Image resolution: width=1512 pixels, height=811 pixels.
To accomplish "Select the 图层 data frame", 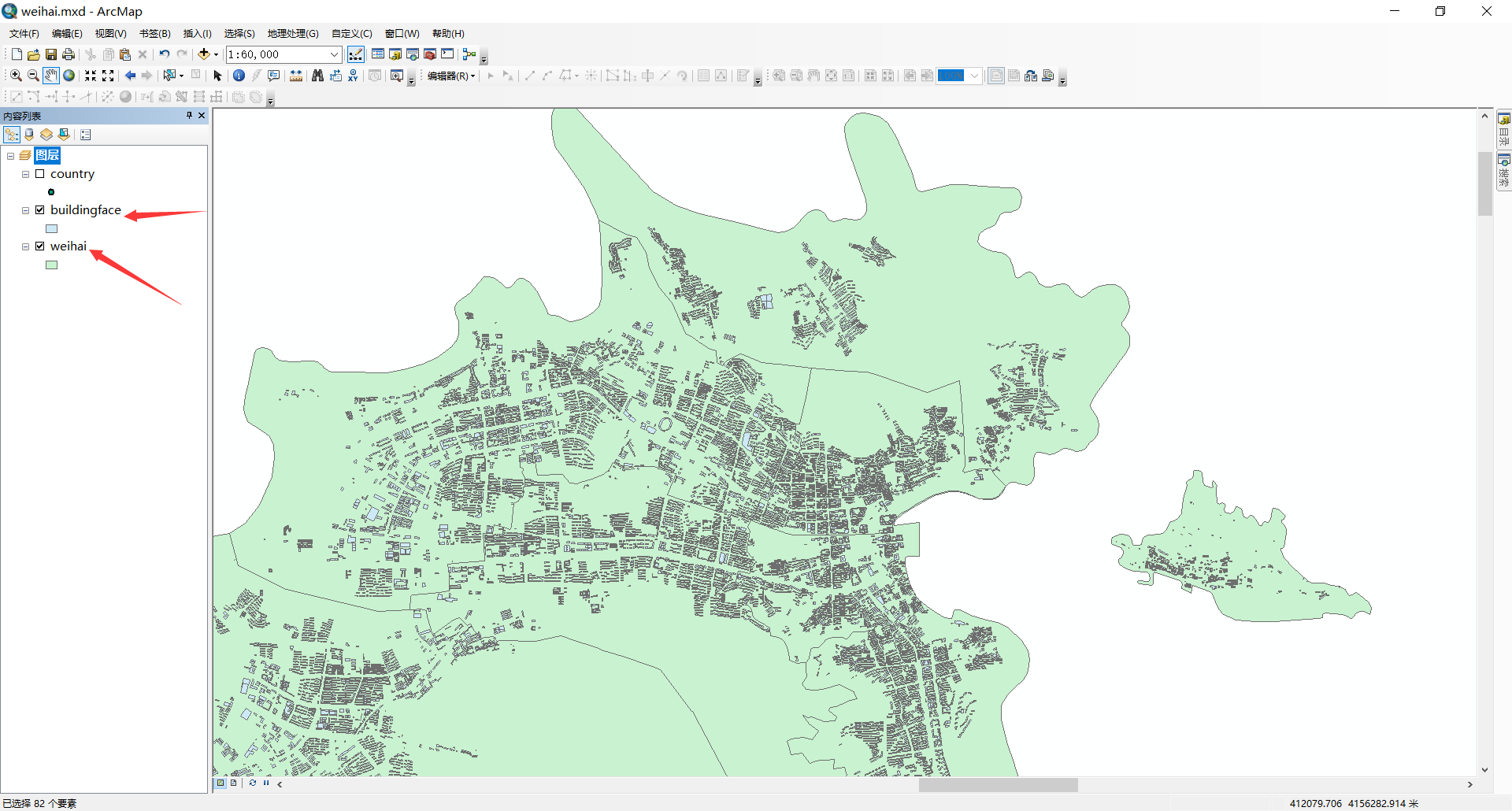I will pos(47,155).
